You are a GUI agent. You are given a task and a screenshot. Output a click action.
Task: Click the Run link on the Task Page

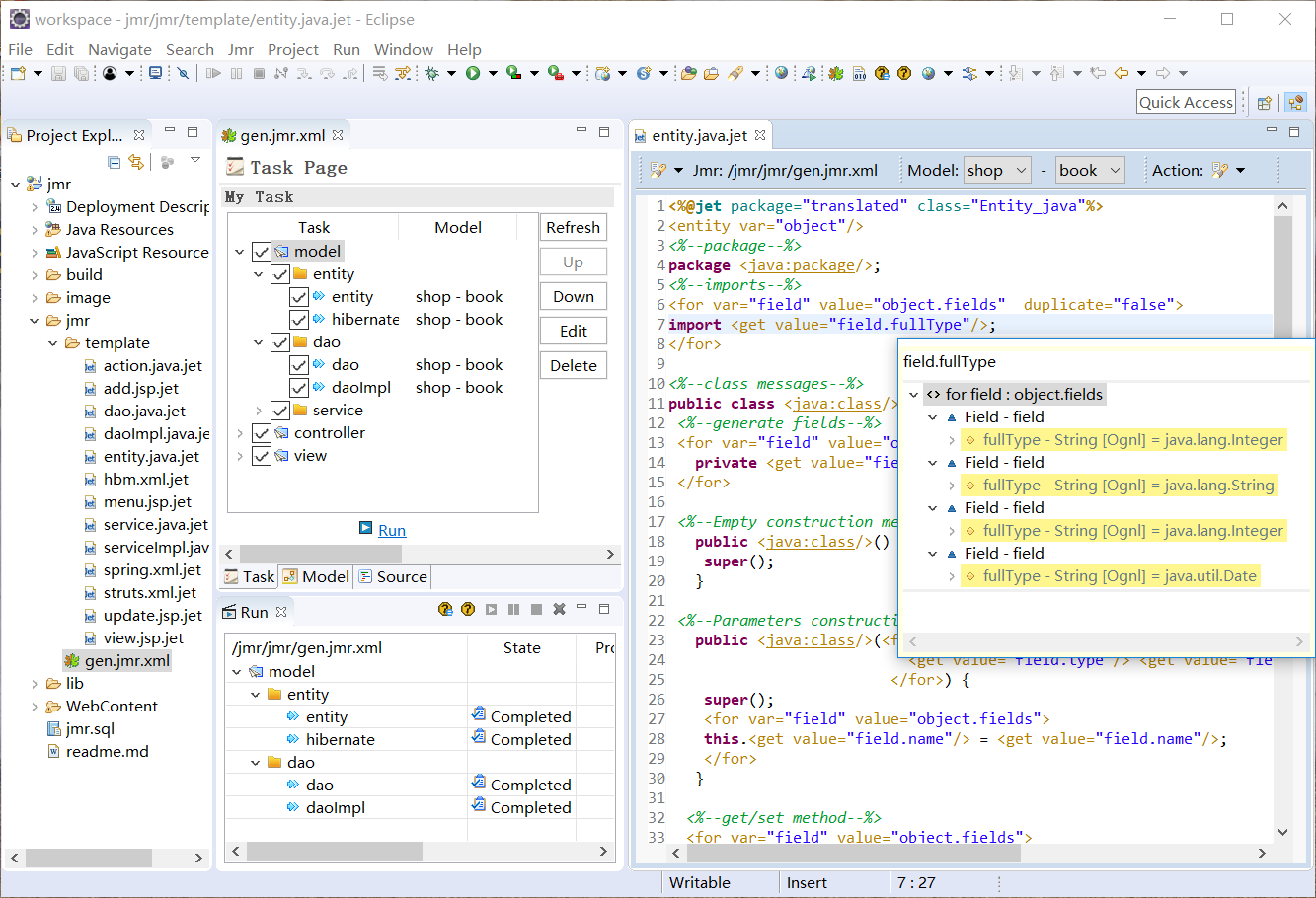click(390, 529)
